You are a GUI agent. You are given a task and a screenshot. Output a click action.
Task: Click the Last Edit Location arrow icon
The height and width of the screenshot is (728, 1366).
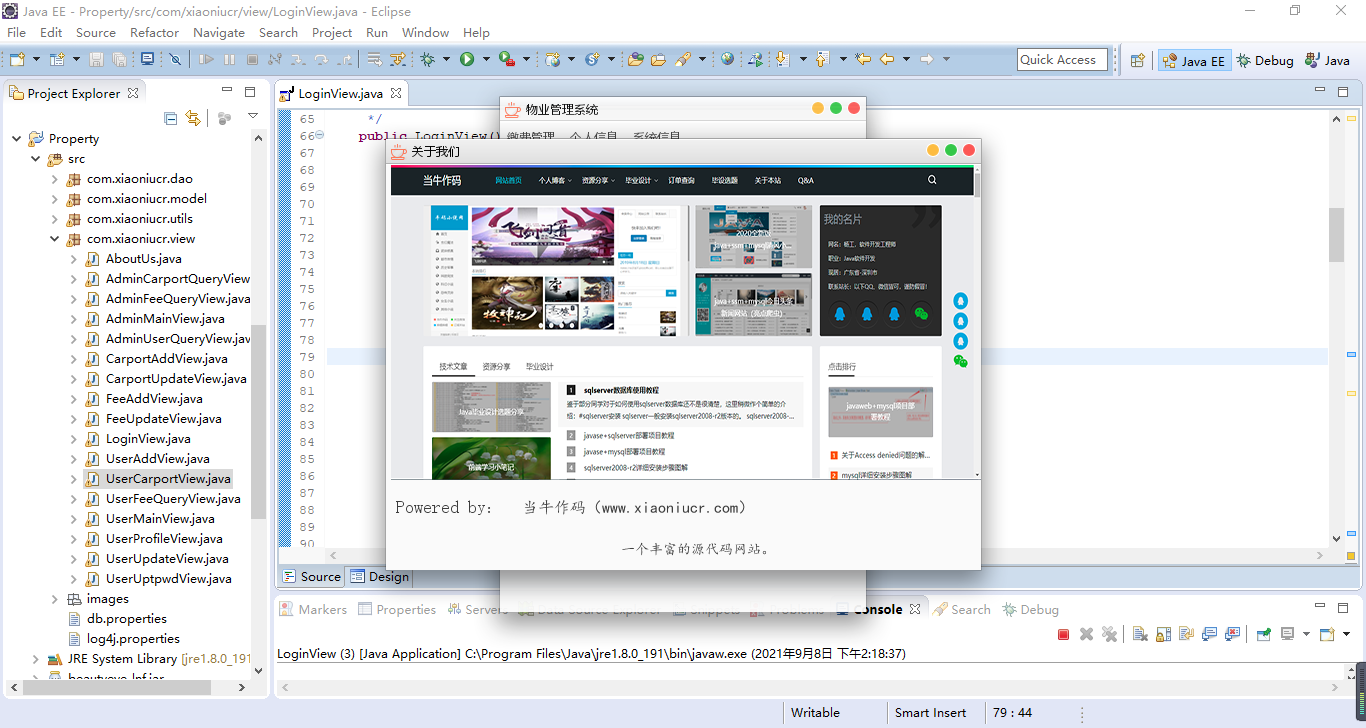[x=863, y=60]
